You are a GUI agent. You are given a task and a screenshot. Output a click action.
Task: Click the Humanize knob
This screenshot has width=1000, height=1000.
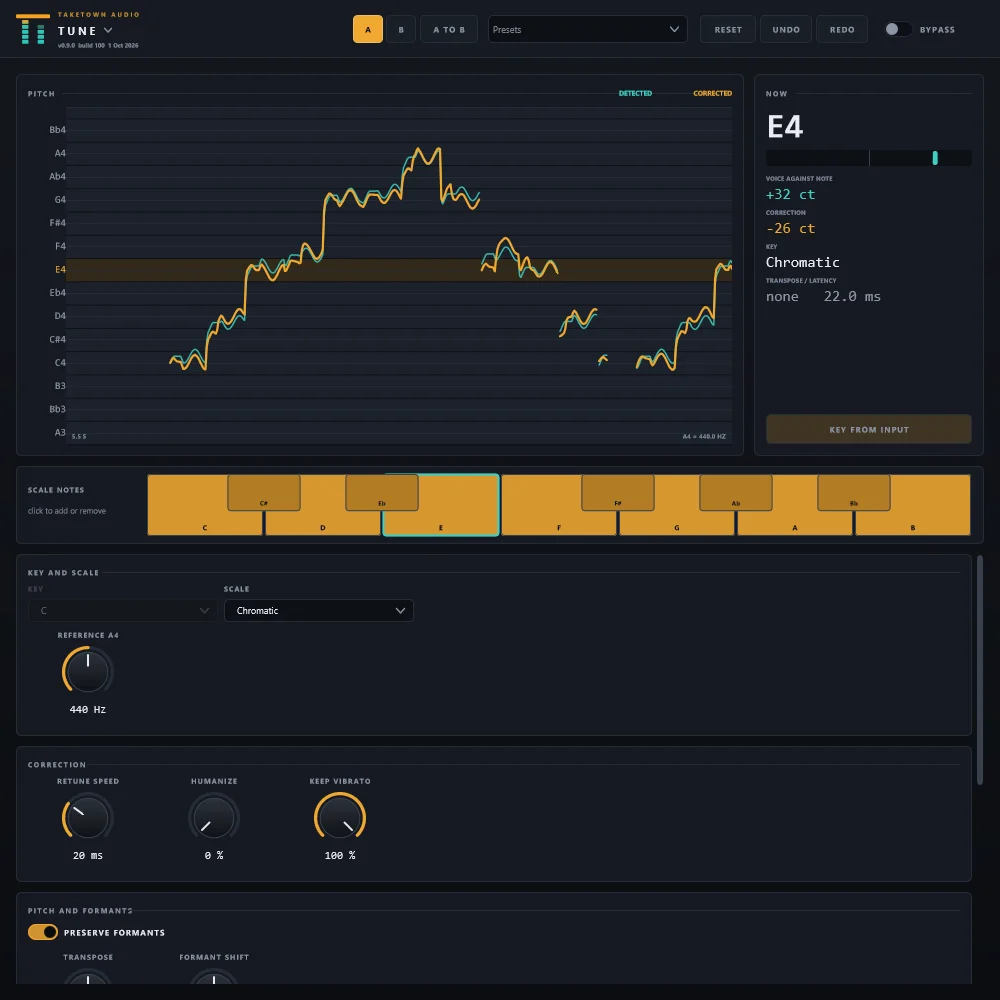tap(214, 817)
